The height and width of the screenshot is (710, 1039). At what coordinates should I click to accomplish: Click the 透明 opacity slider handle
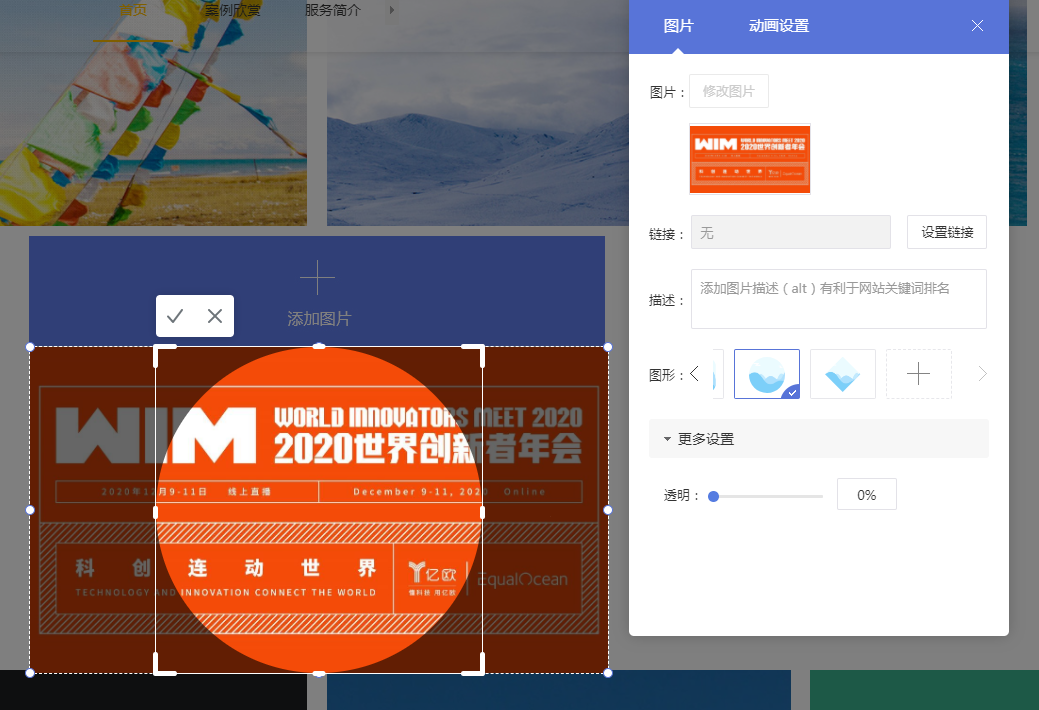714,497
